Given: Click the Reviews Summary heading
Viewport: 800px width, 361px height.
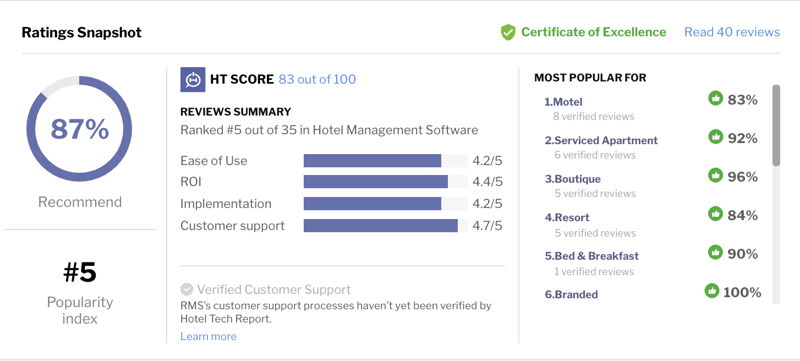Looking at the screenshot, I should [x=235, y=112].
